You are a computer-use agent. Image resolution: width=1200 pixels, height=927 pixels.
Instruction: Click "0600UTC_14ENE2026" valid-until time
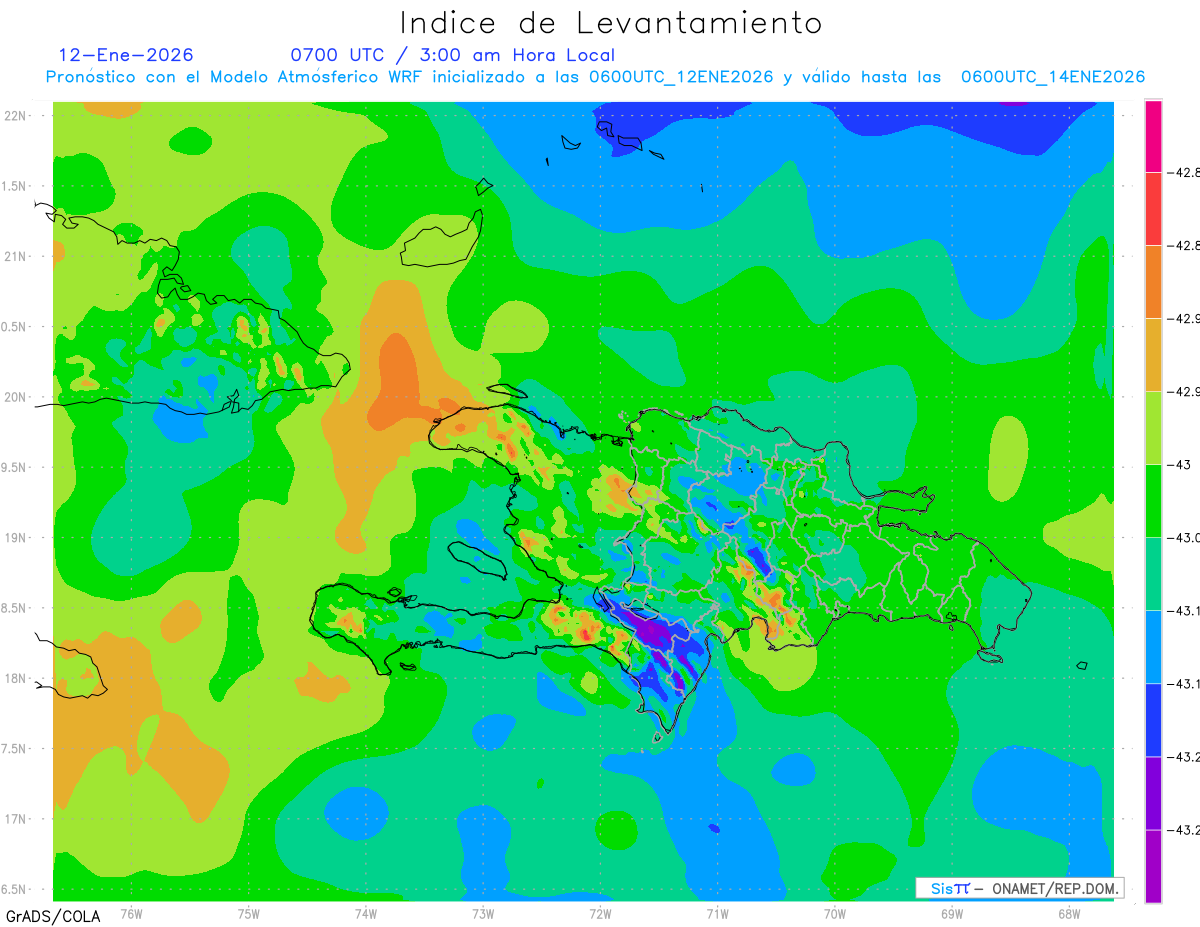coord(1053,77)
